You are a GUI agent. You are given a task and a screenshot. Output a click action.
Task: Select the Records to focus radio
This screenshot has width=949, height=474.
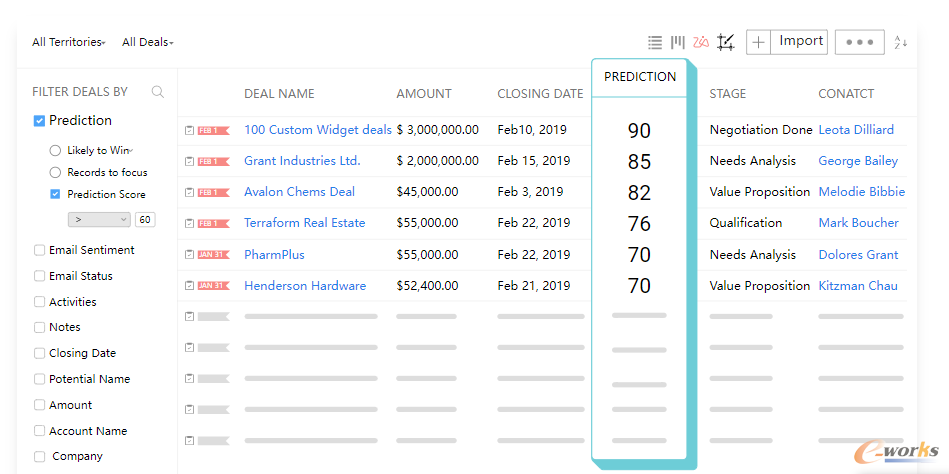55,172
